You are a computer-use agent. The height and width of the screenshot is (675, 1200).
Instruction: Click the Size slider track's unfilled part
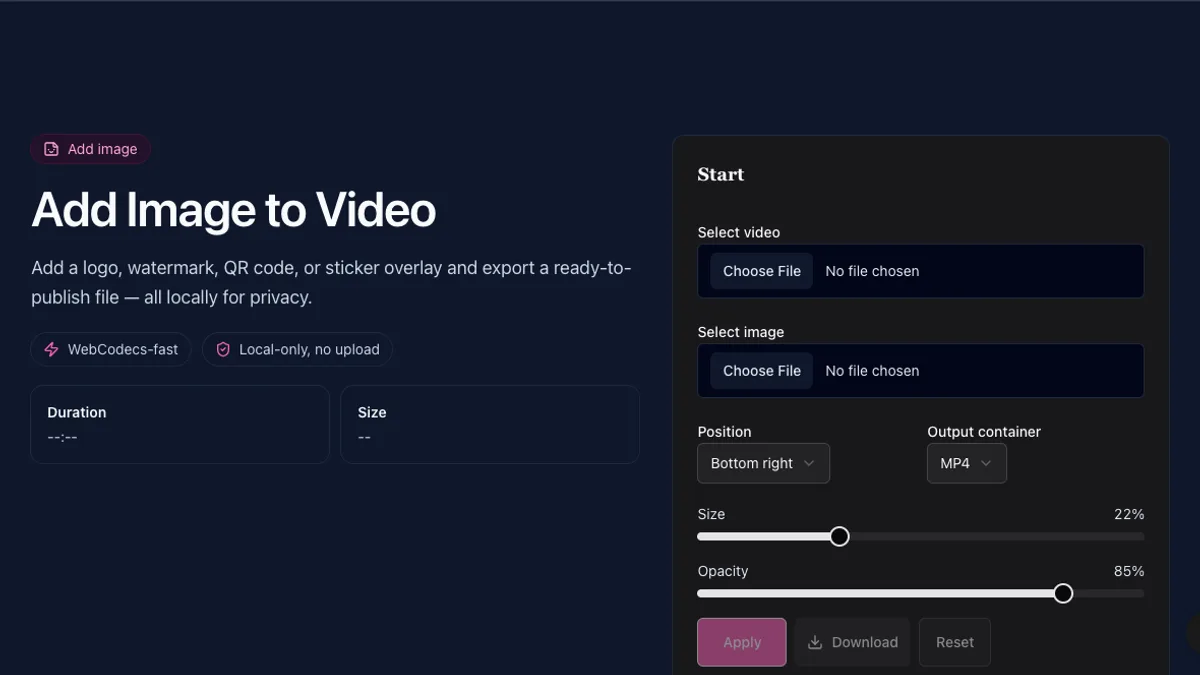click(996, 537)
